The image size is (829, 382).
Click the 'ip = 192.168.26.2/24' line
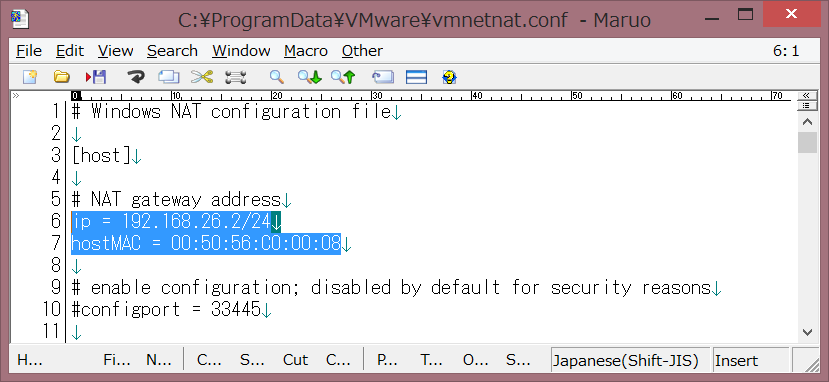point(171,222)
